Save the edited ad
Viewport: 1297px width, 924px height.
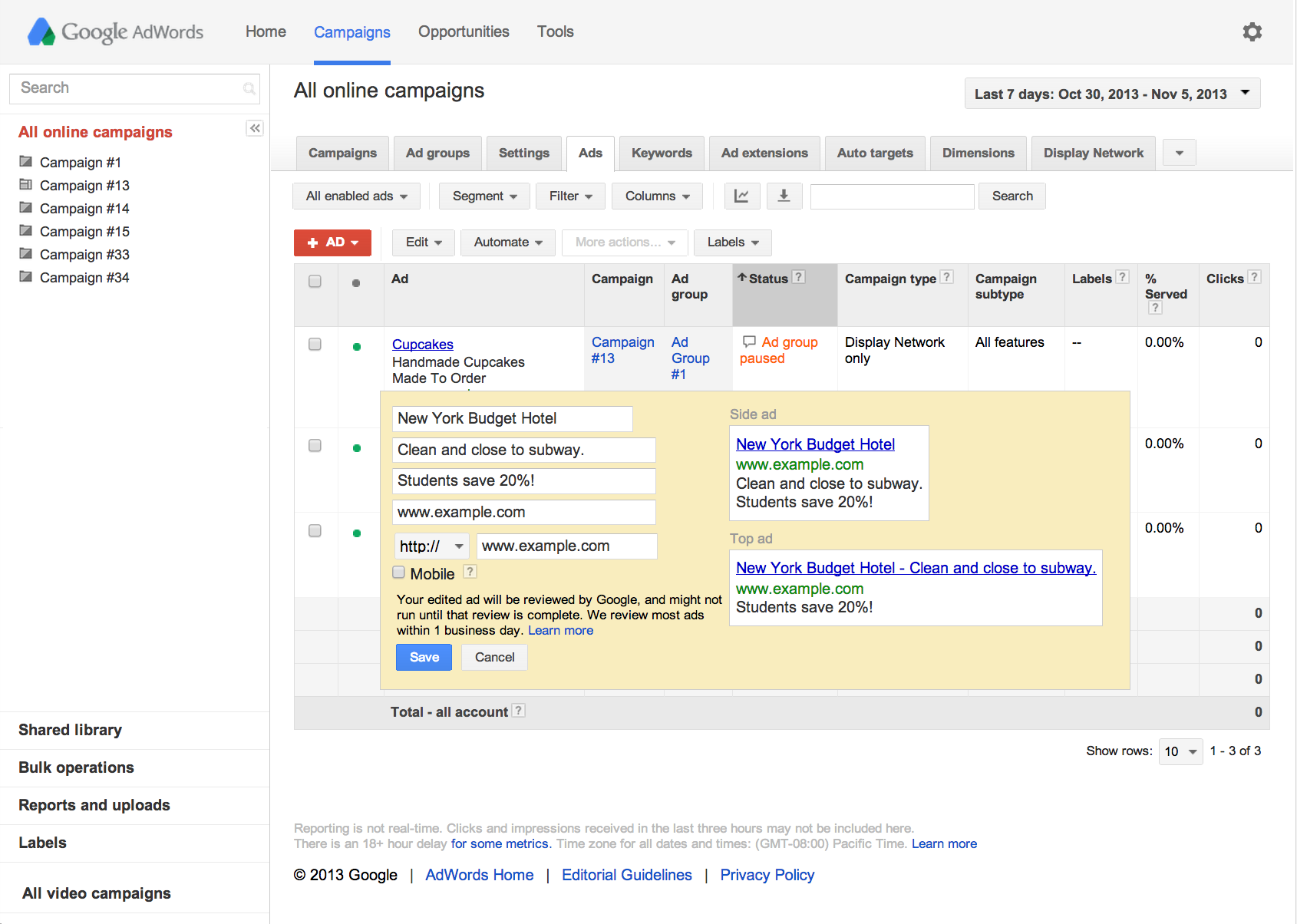(x=424, y=658)
